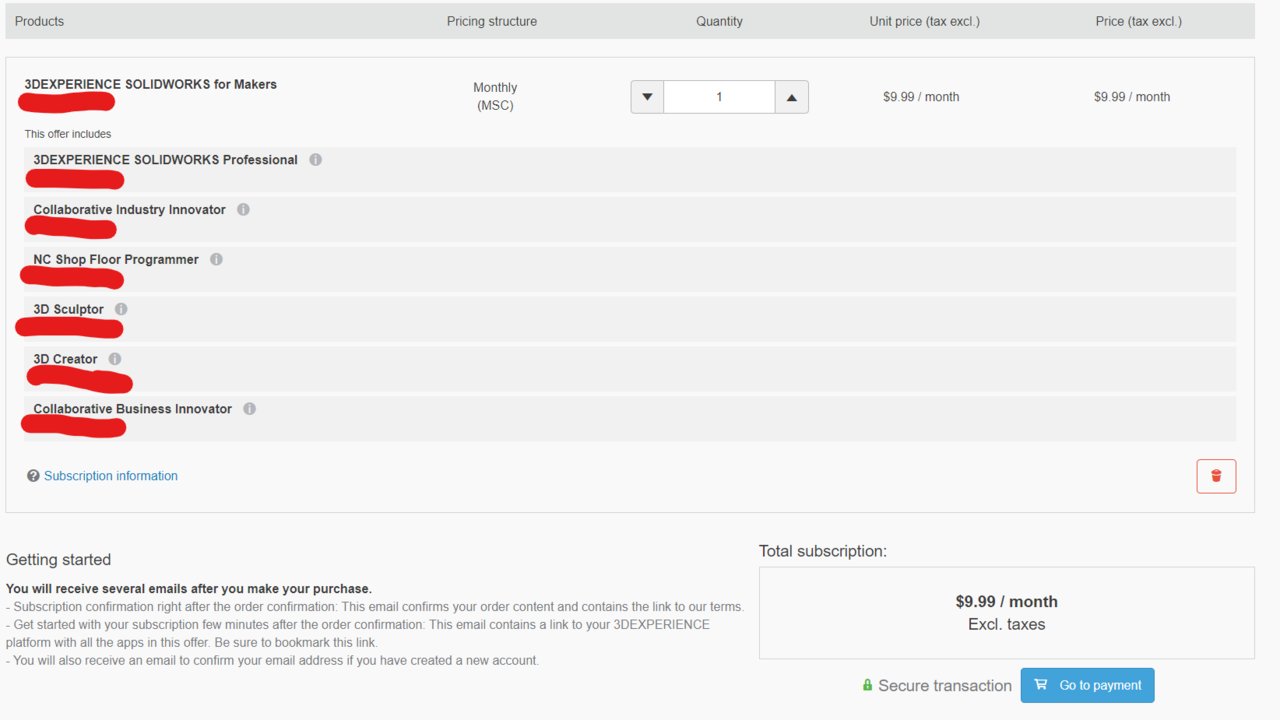Click the Getting started heading

[58, 560]
